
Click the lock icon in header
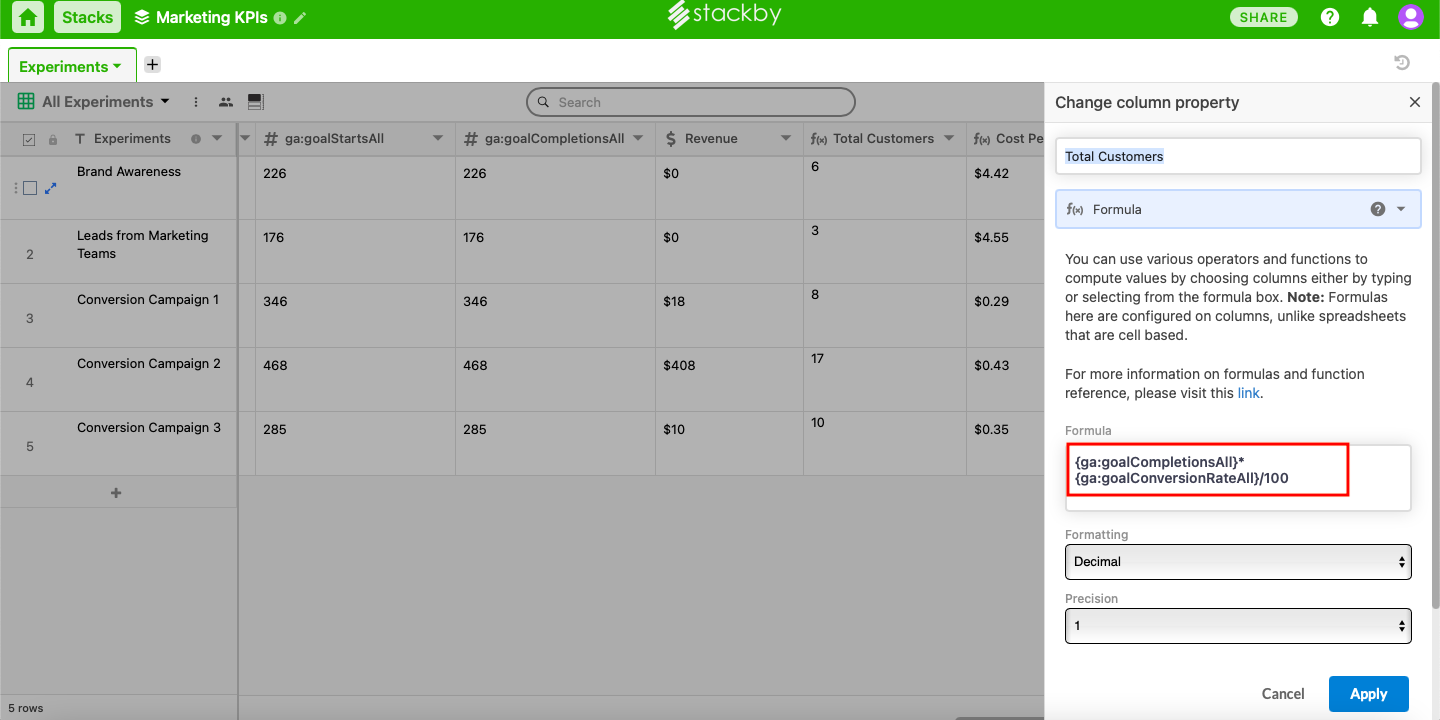coord(53,139)
